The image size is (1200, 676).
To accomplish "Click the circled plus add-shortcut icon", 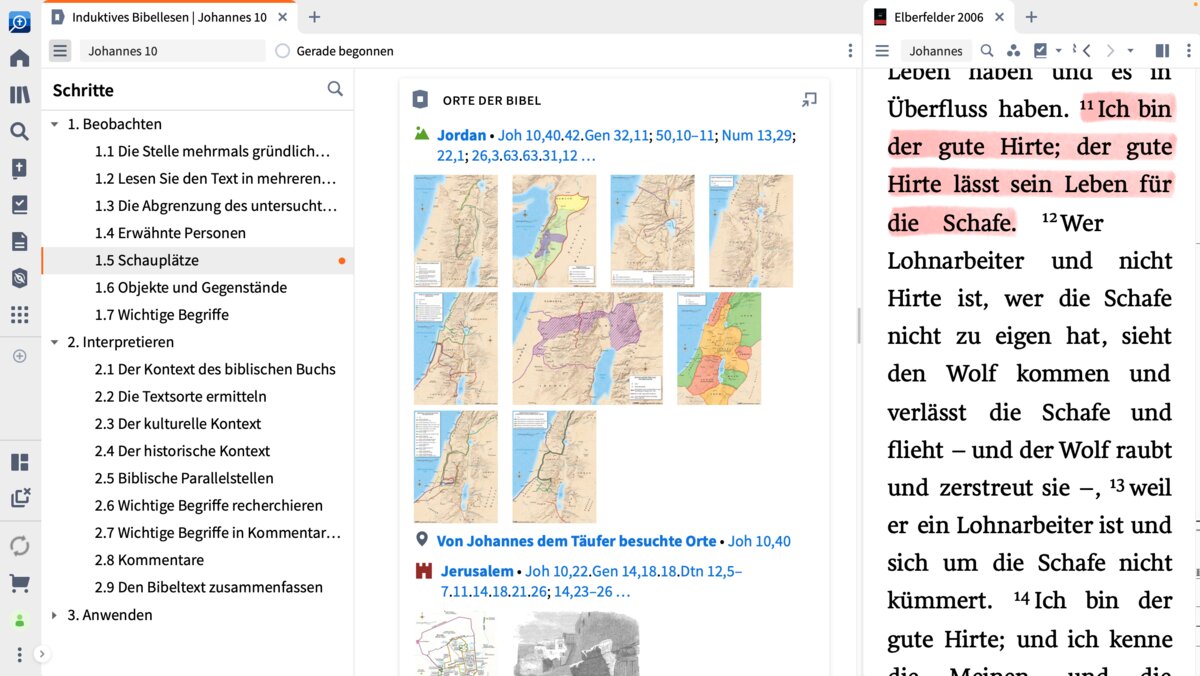I will pos(19,355).
